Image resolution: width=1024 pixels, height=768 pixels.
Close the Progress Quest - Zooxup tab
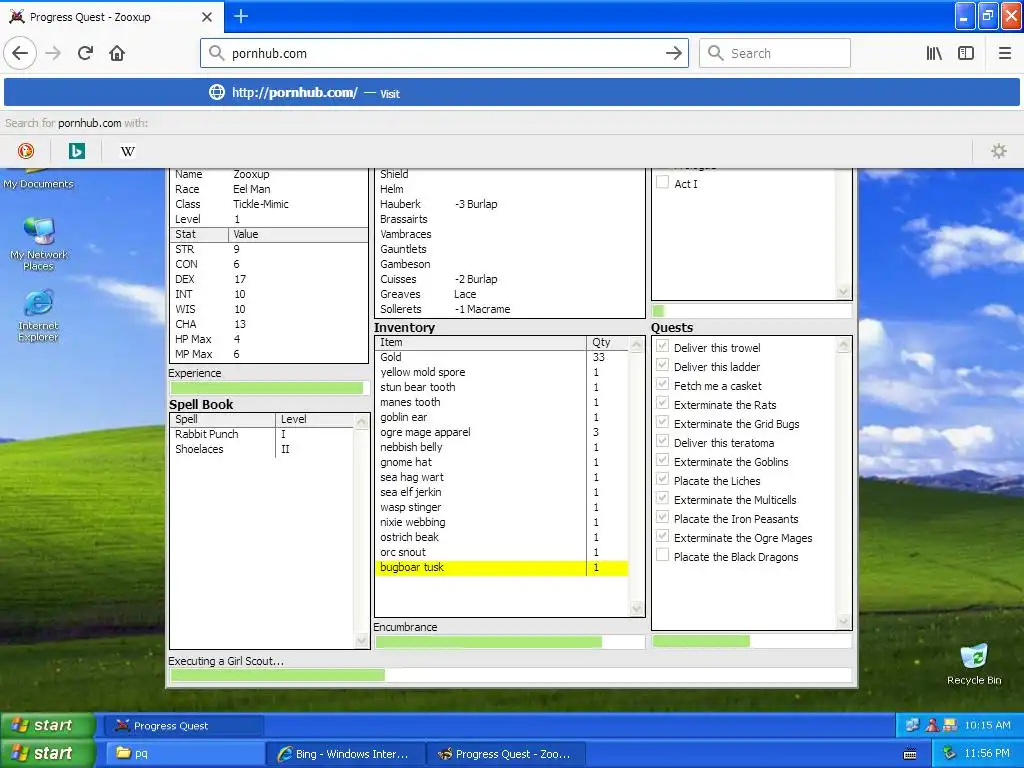pos(207,17)
